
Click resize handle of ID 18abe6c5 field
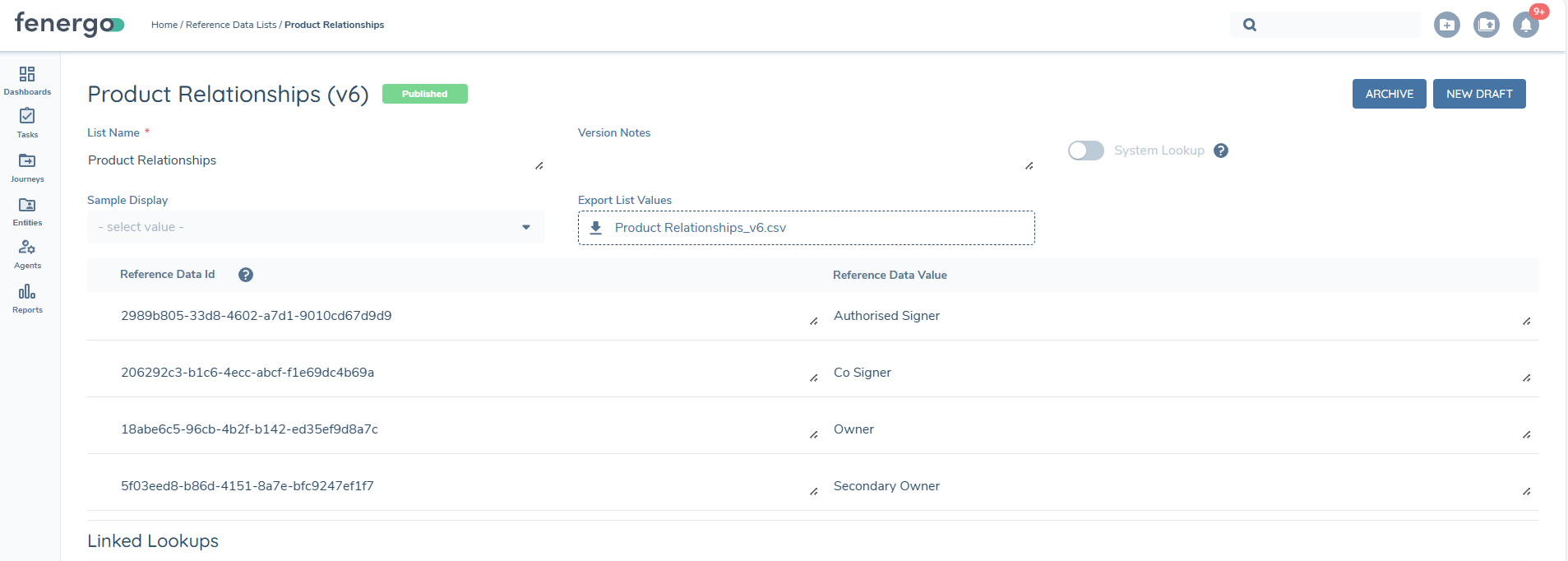point(814,435)
